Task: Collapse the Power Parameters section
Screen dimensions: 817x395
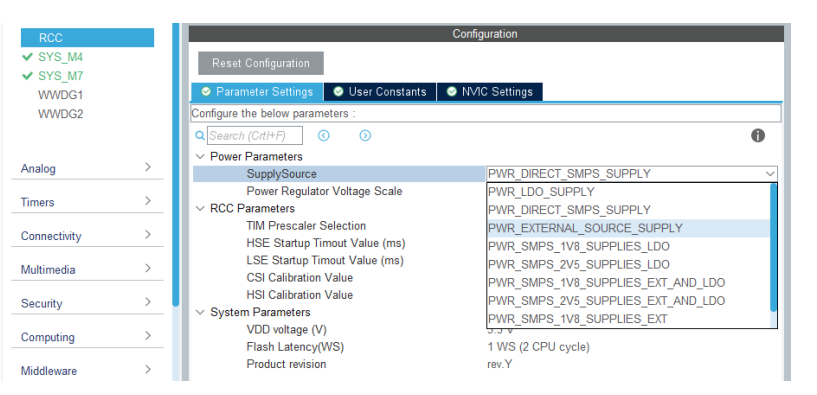Action: pos(200,156)
